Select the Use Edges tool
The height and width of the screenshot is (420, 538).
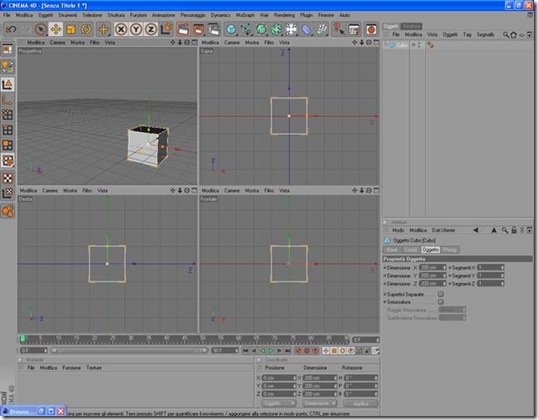point(8,130)
